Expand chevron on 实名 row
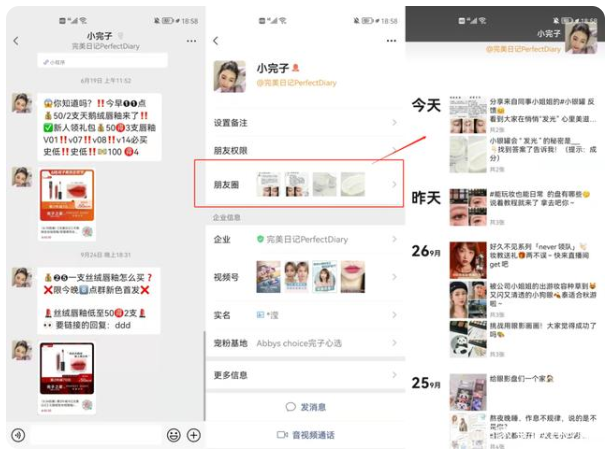The height and width of the screenshot is (463, 612). click(394, 315)
